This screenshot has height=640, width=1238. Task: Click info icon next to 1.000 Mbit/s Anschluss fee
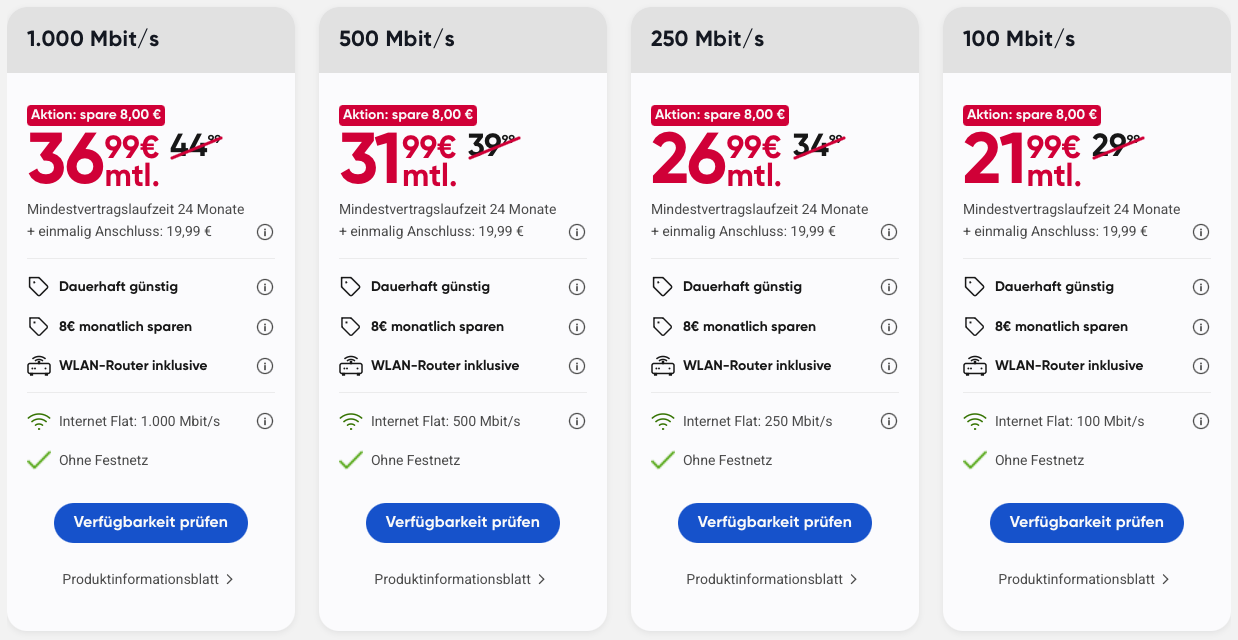(265, 232)
